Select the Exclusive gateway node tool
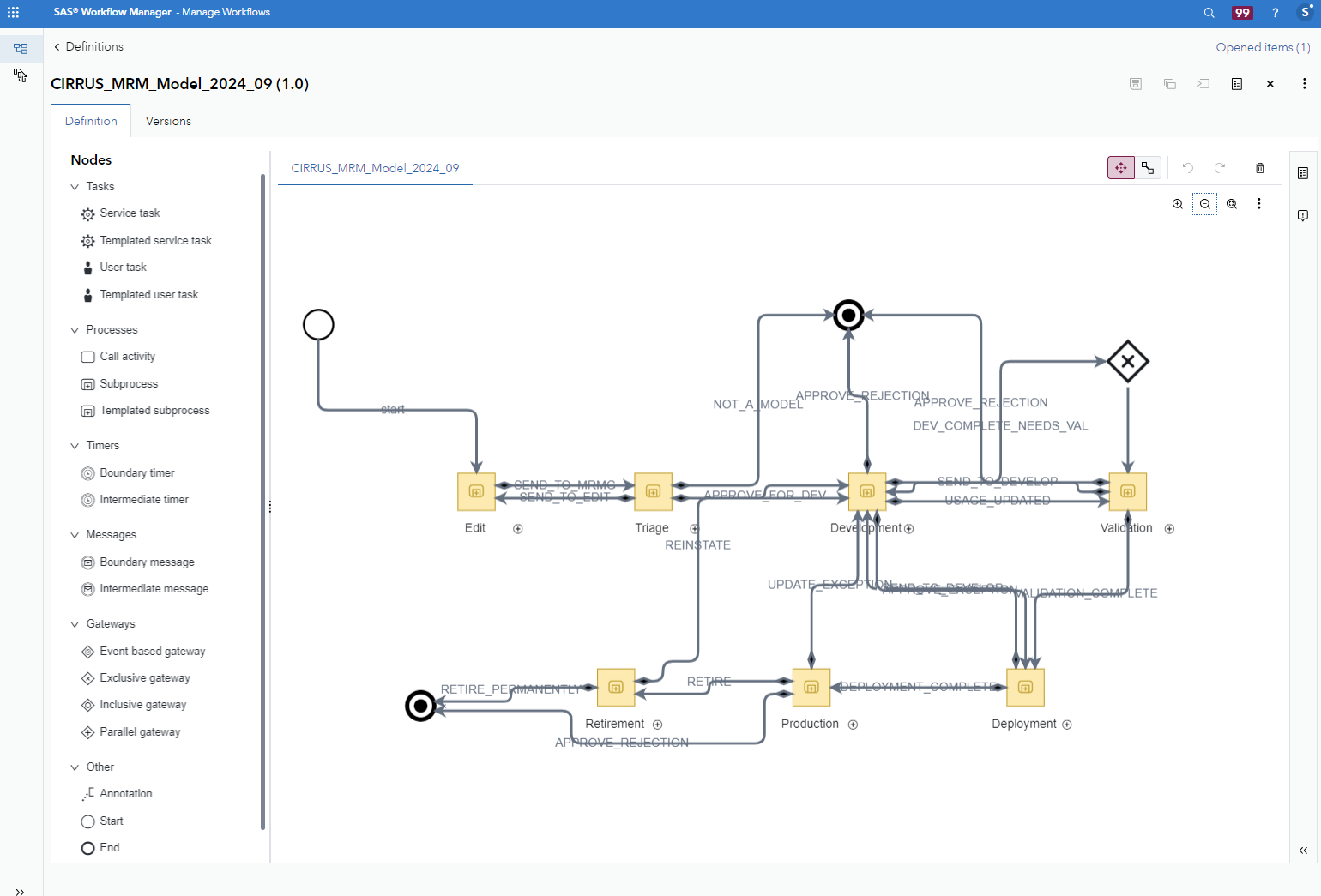1321x896 pixels. coord(144,677)
